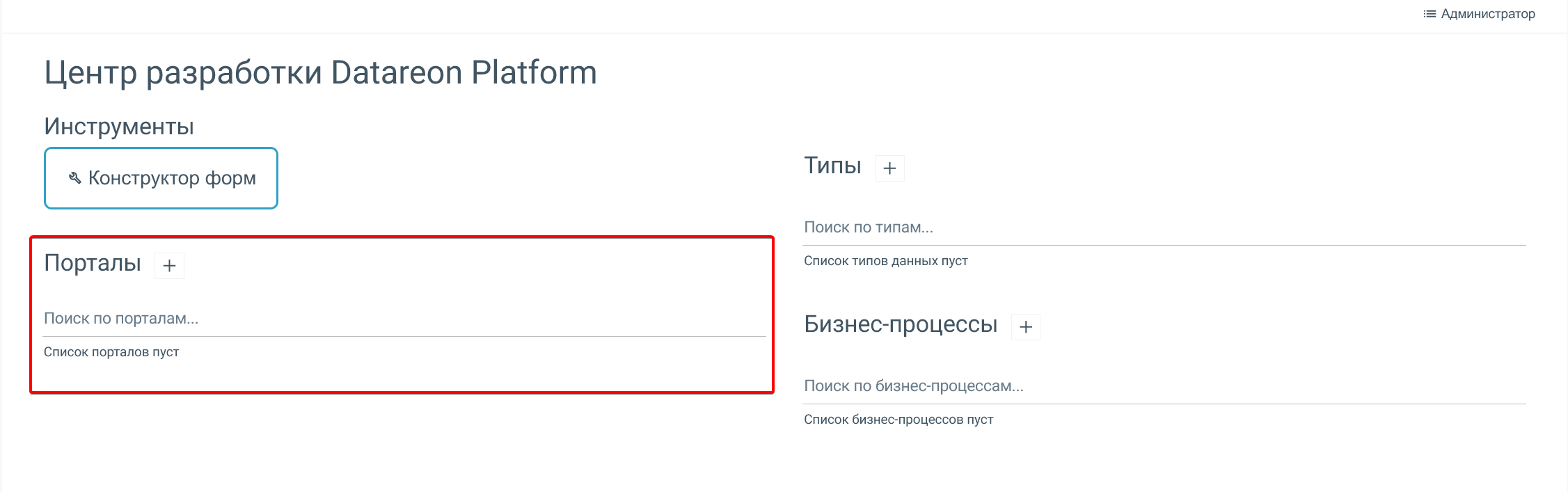The image size is (1568, 492).
Task: Click the Инструменты section heading
Action: click(119, 127)
